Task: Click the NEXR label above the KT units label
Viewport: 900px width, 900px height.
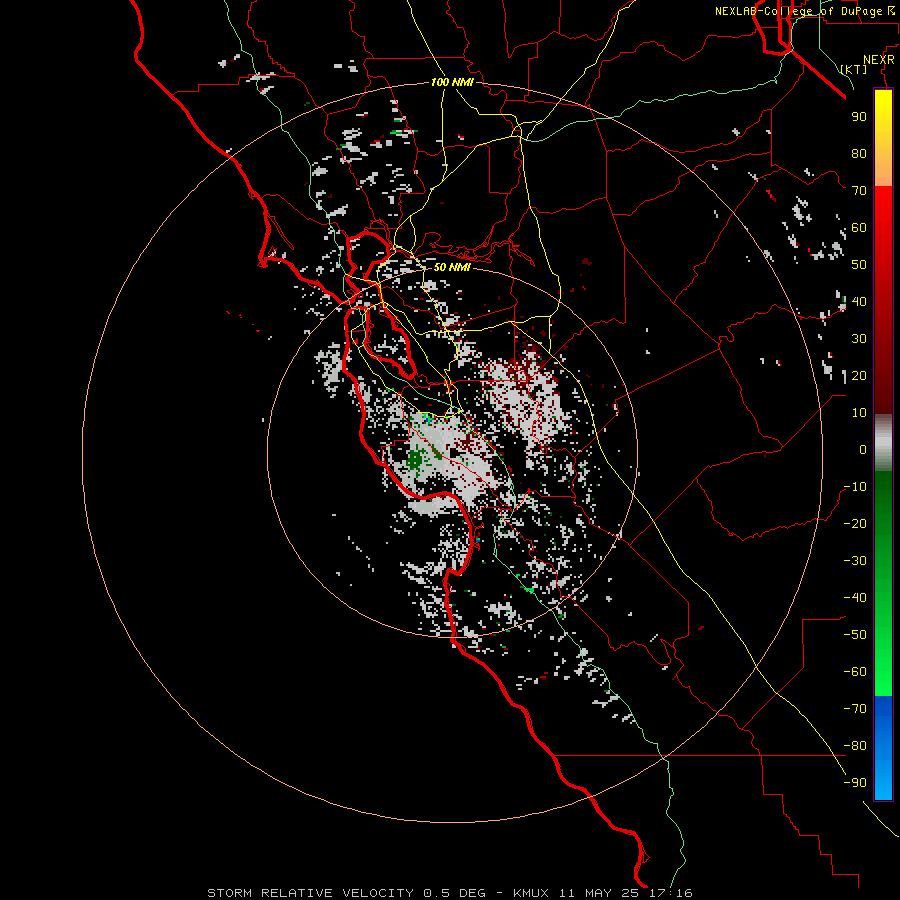Action: (878, 60)
